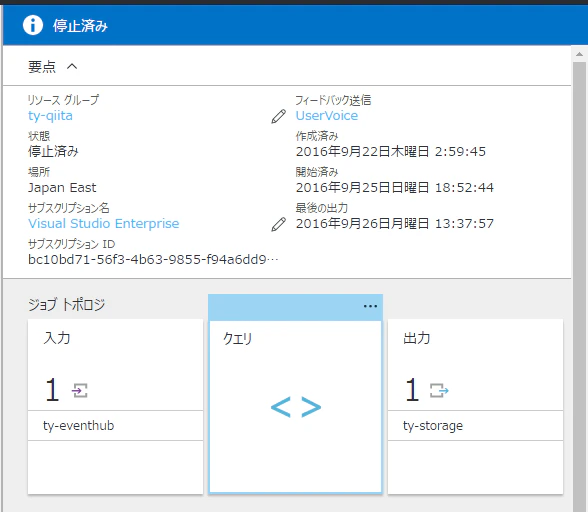Click the 停止済み value under 状態
The width and height of the screenshot is (588, 512).
click(x=53, y=152)
